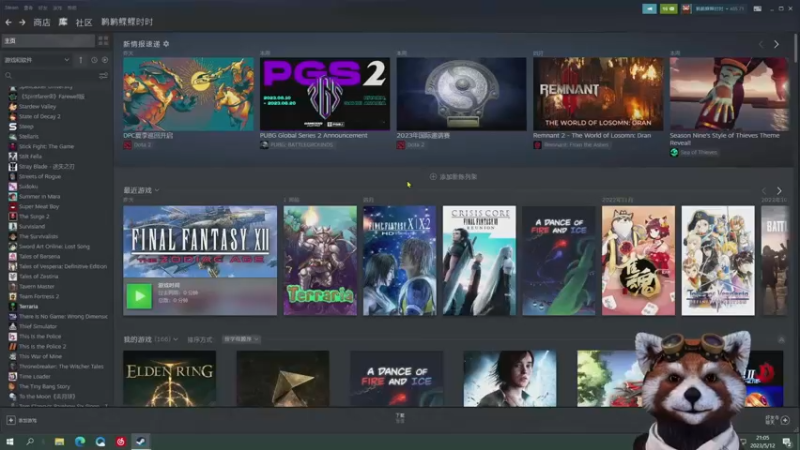Open the profile name tab in navigation
800x450 pixels.
[127, 22]
